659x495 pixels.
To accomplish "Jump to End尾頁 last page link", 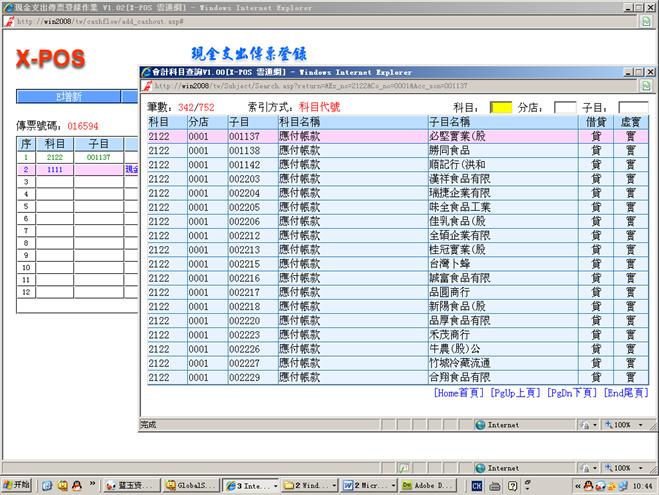I will pos(626,393).
